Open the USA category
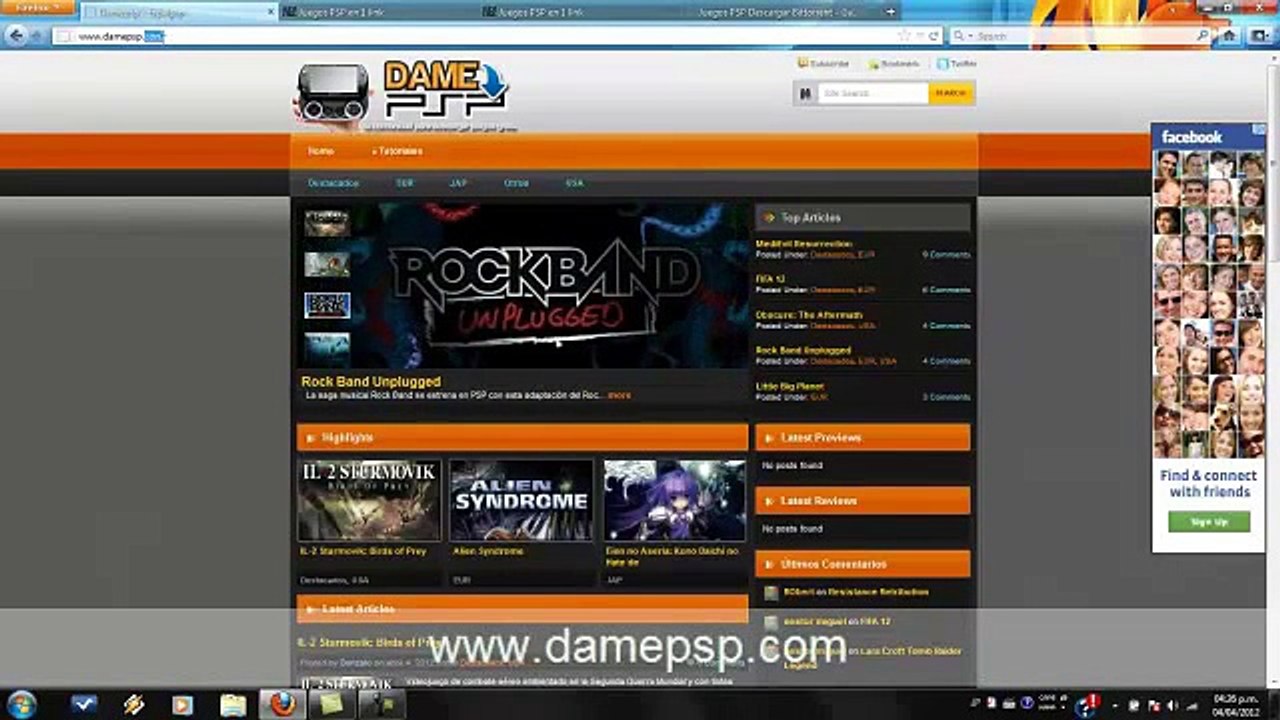The height and width of the screenshot is (720, 1280). (x=574, y=183)
